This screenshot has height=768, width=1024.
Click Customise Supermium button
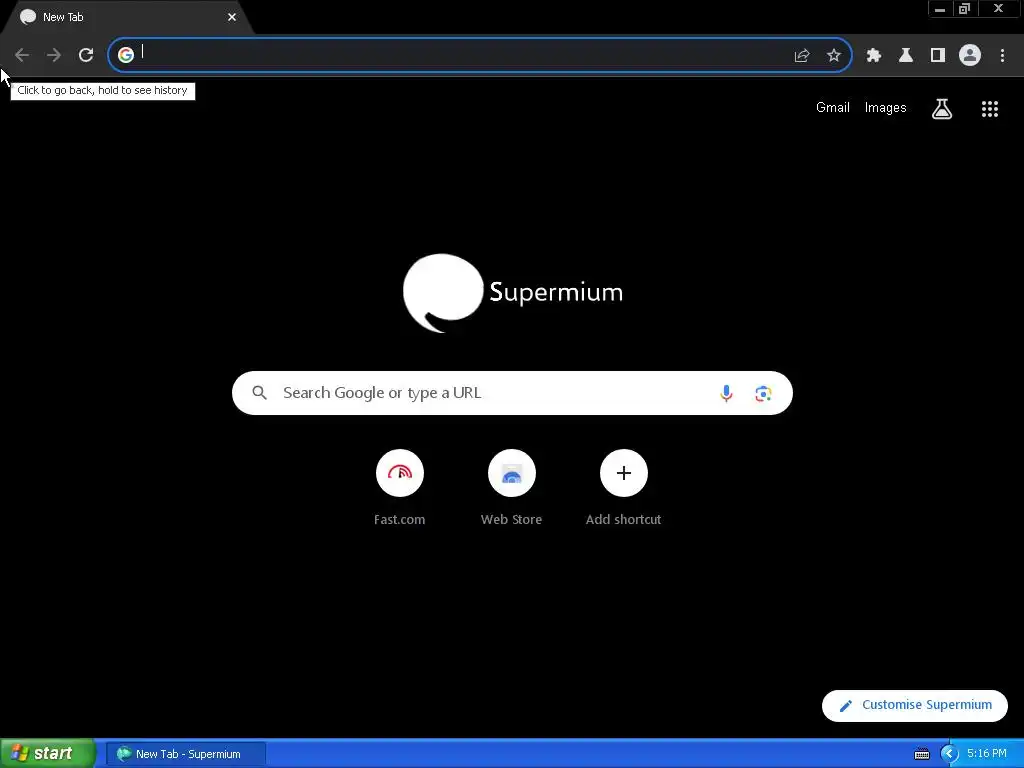pos(914,705)
